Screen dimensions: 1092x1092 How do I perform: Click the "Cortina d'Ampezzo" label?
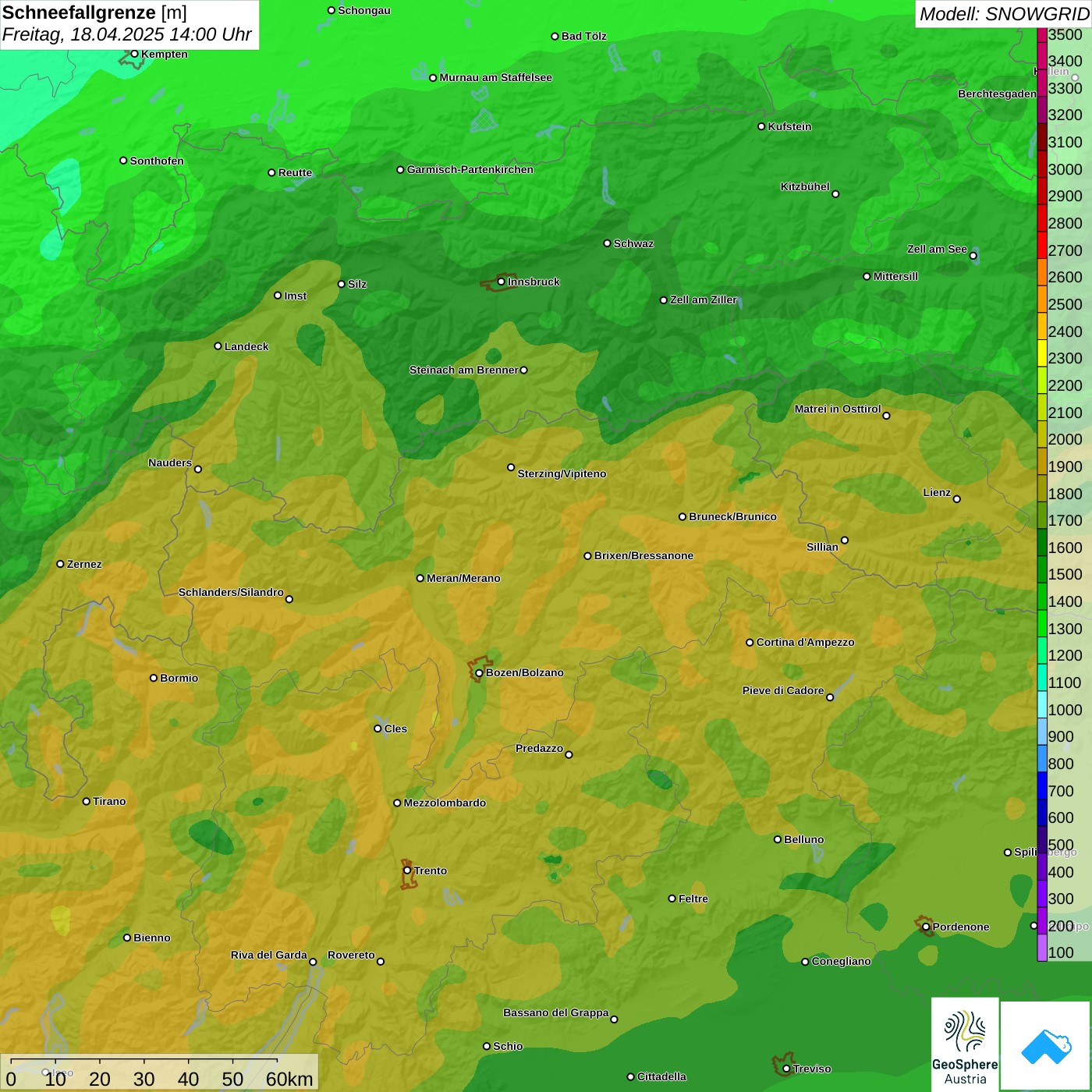click(805, 642)
